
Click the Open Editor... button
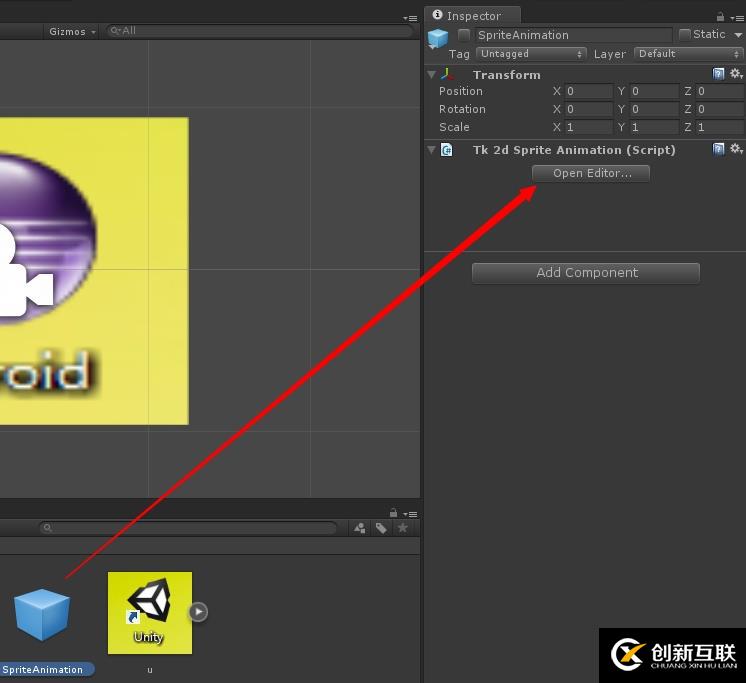[x=590, y=174]
